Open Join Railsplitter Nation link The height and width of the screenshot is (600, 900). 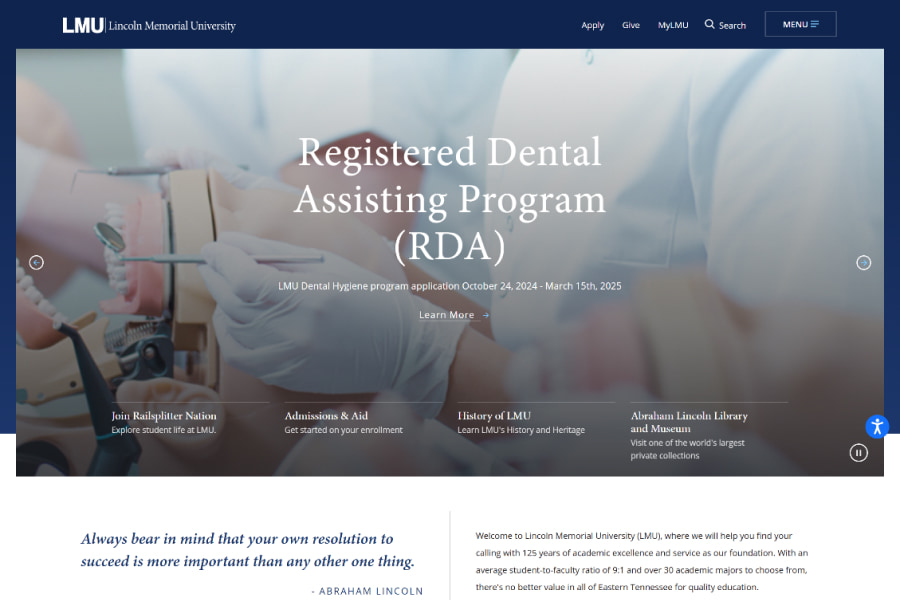tap(164, 416)
